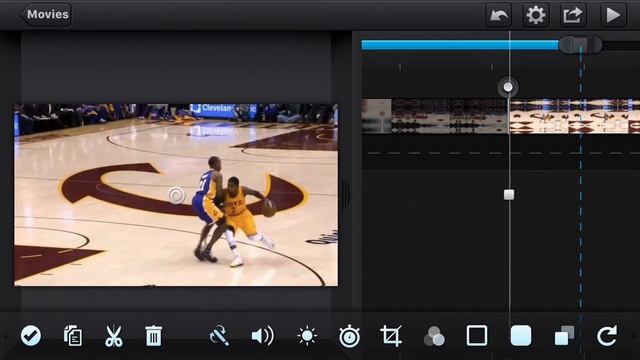This screenshot has width=640, height=360.
Task: Tap the basketball video preview
Action: click(176, 195)
